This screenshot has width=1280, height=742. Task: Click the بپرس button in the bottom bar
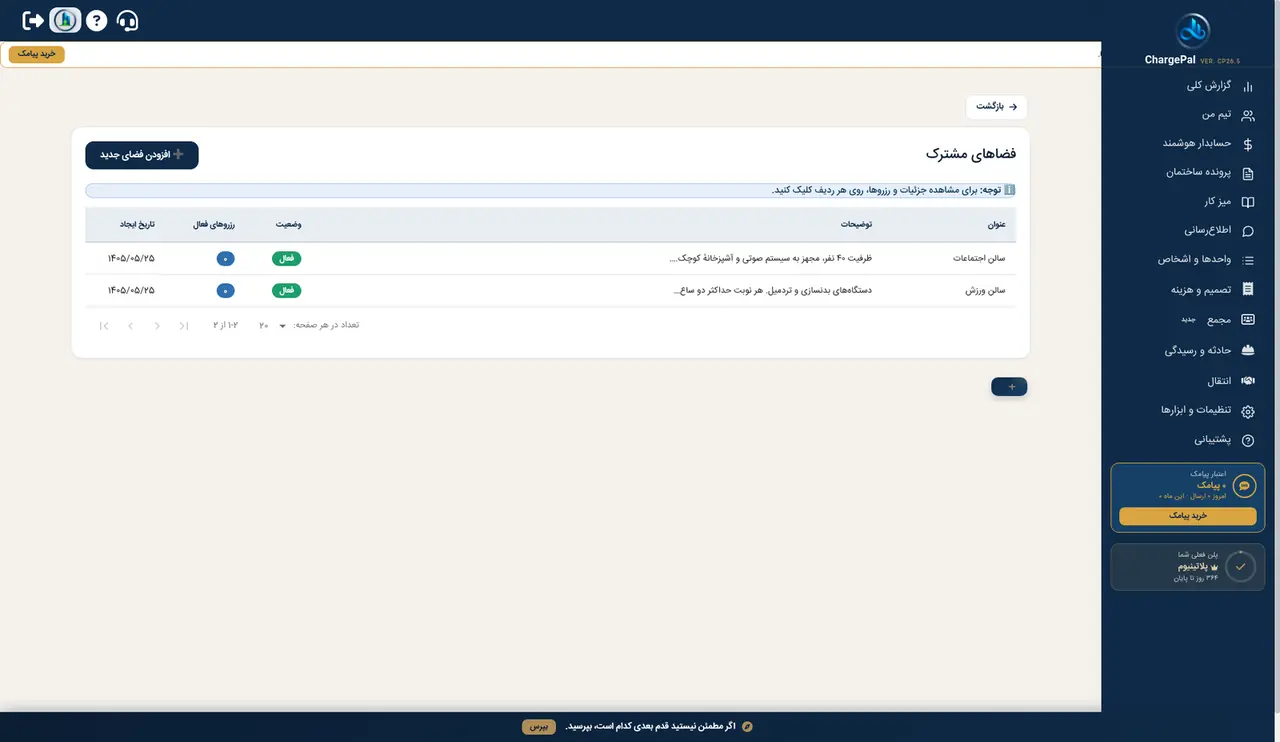(x=538, y=726)
